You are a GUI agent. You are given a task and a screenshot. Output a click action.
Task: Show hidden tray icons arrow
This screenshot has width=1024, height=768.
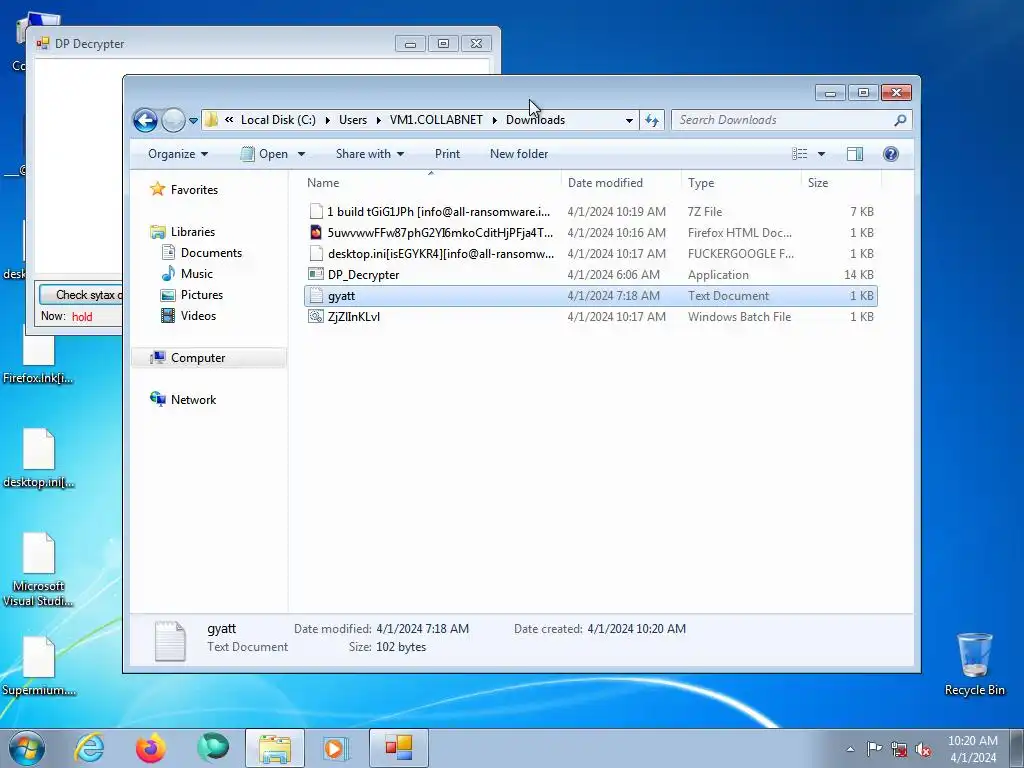click(850, 749)
